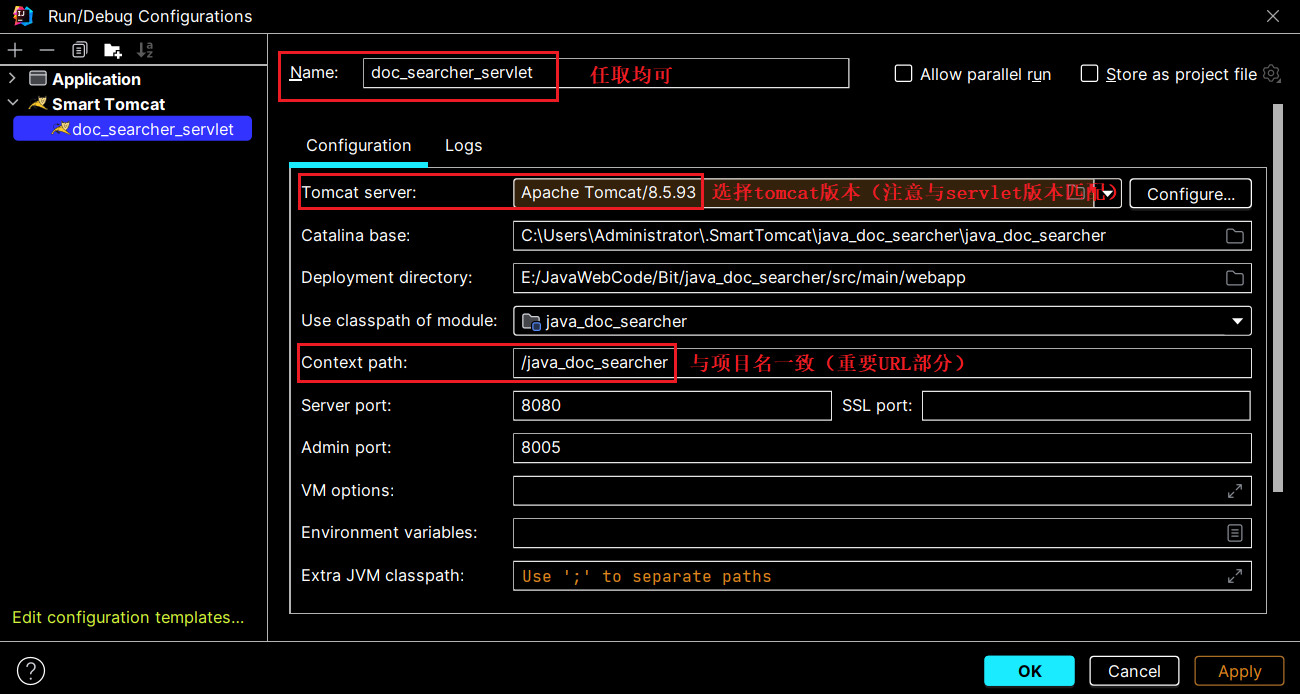Click the Smart Tomcat label

point(108,104)
